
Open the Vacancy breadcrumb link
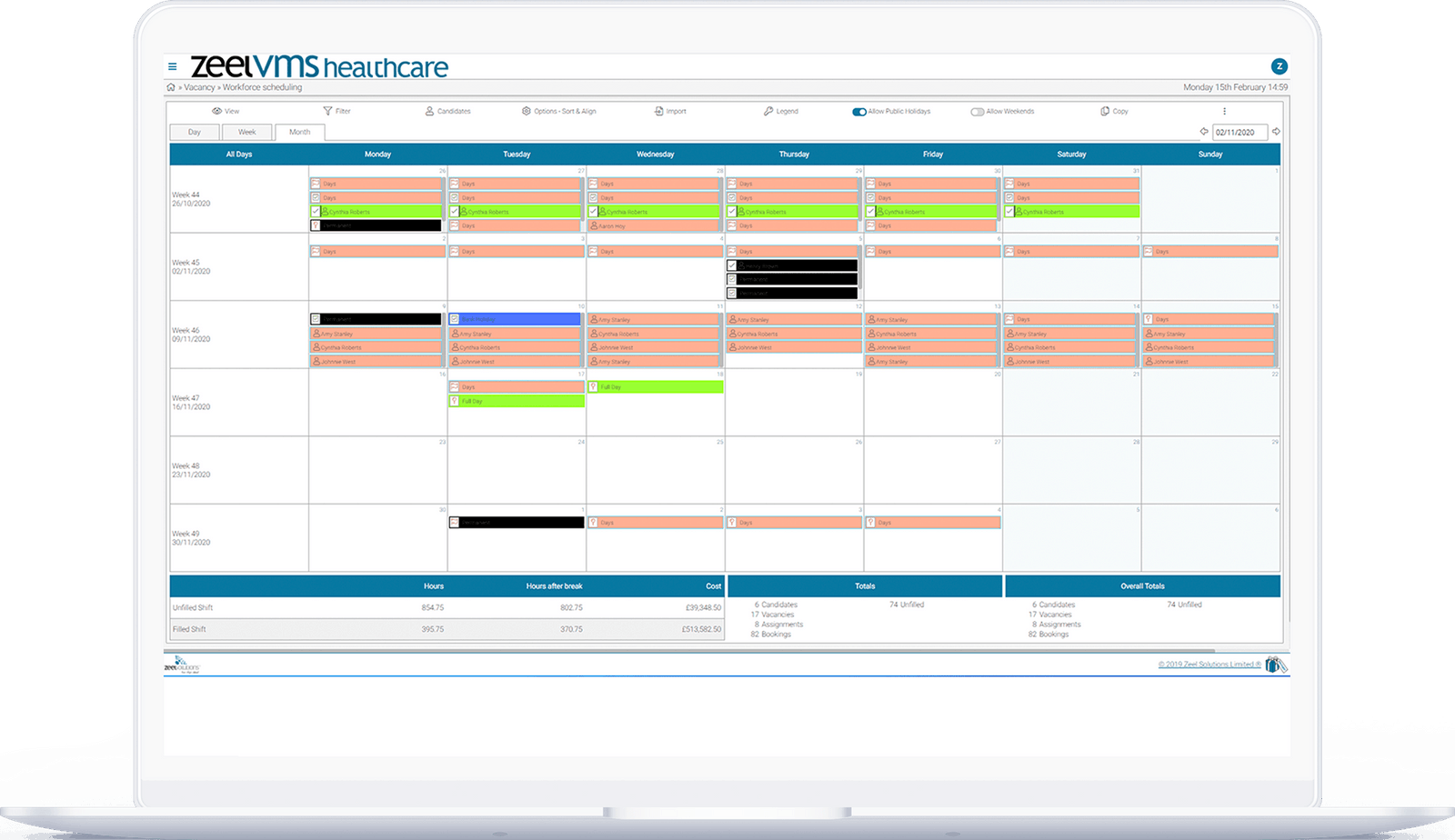198,88
